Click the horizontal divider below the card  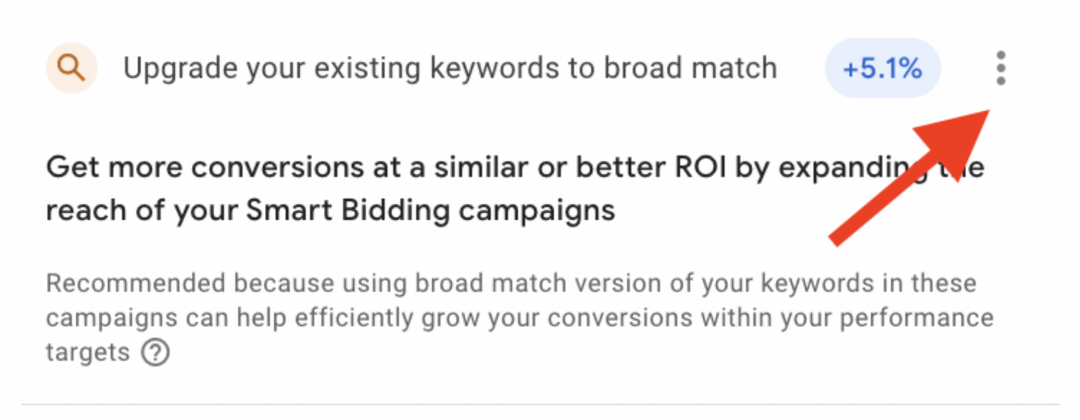[x=540, y=404]
